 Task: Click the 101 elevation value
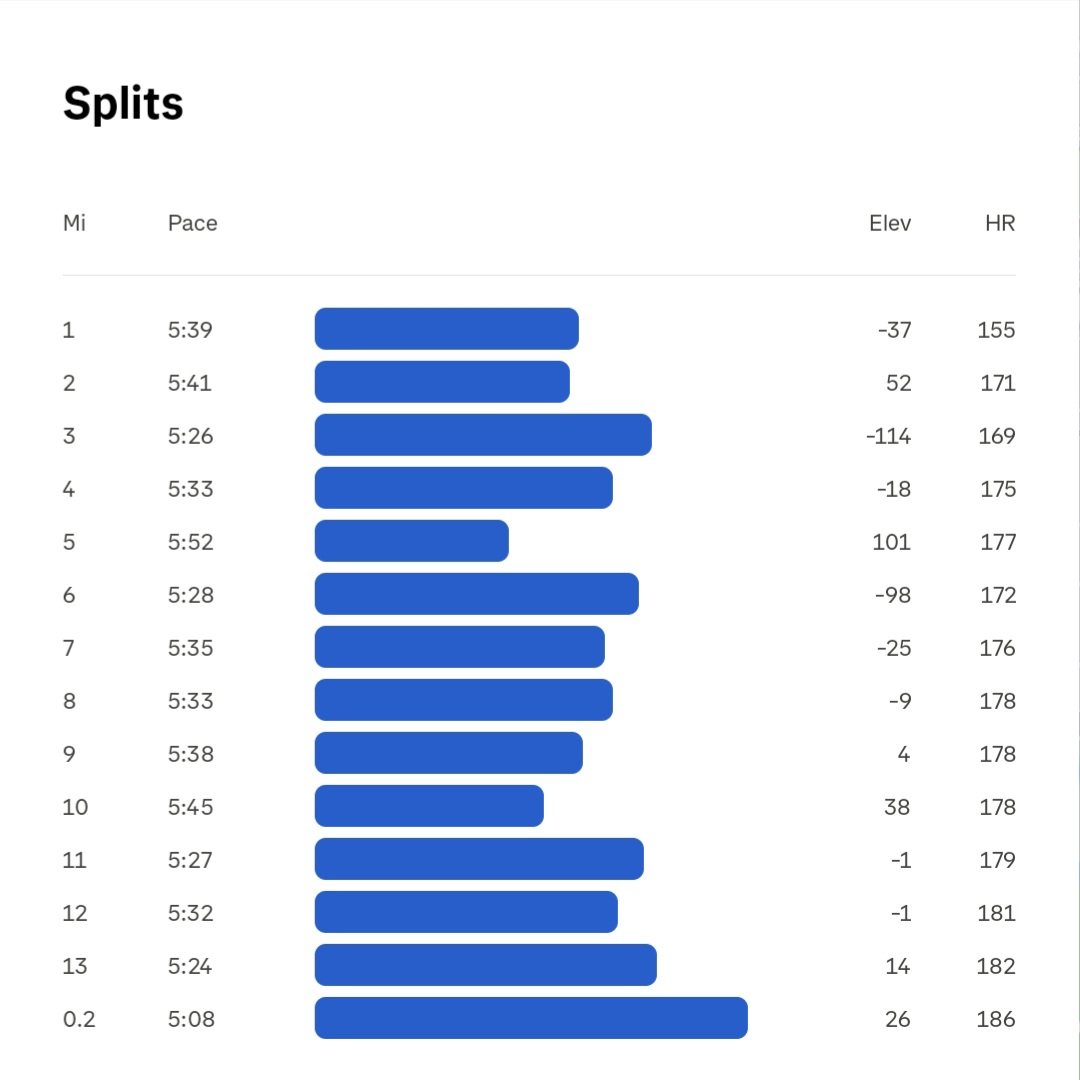click(x=891, y=542)
